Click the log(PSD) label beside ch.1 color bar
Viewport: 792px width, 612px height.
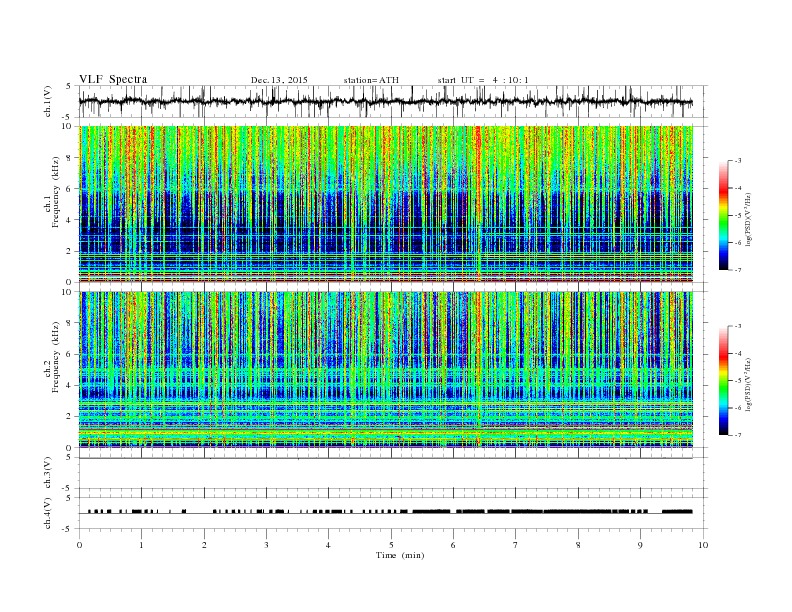pyautogui.click(x=748, y=219)
